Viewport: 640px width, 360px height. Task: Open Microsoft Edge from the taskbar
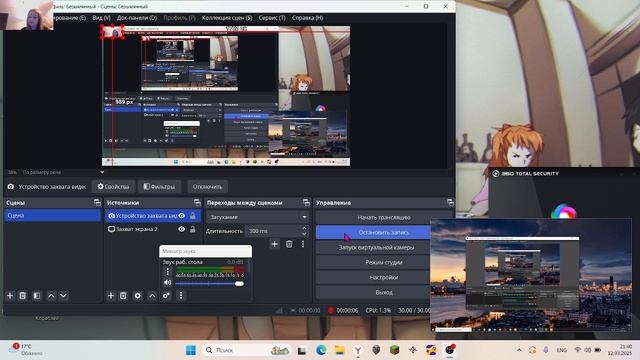coord(321,350)
